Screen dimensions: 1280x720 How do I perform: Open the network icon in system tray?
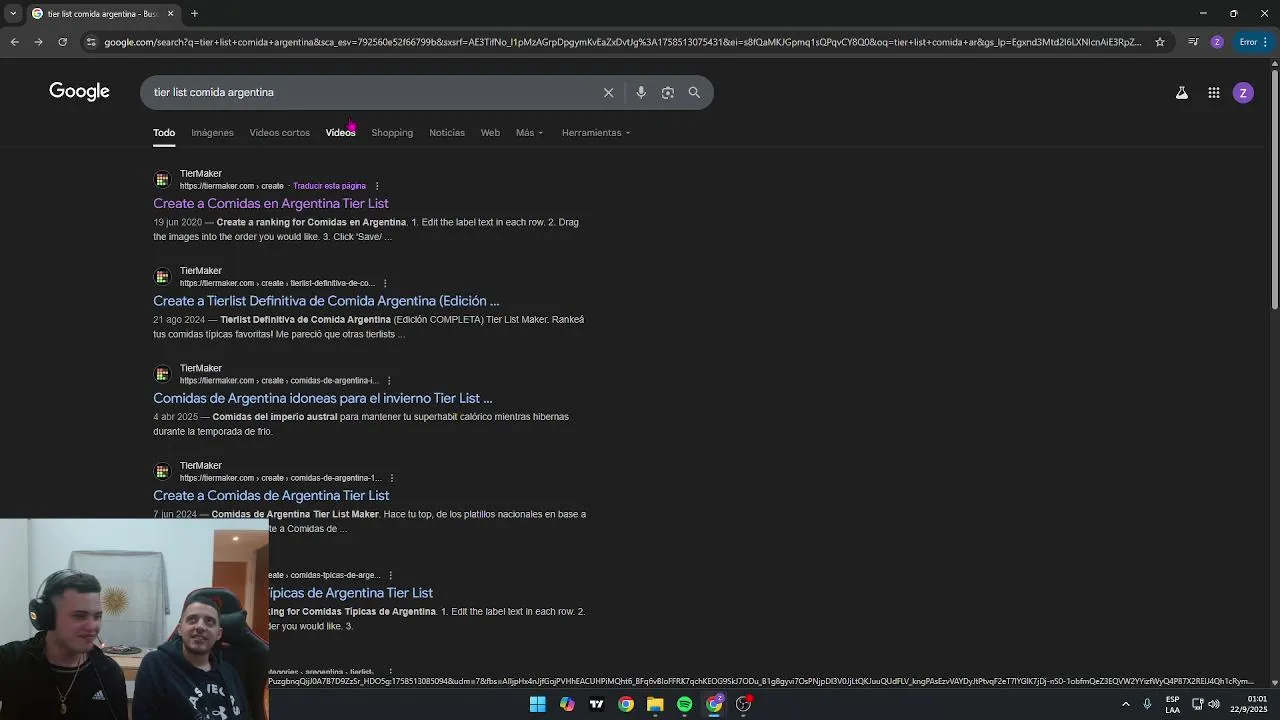tap(1197, 704)
